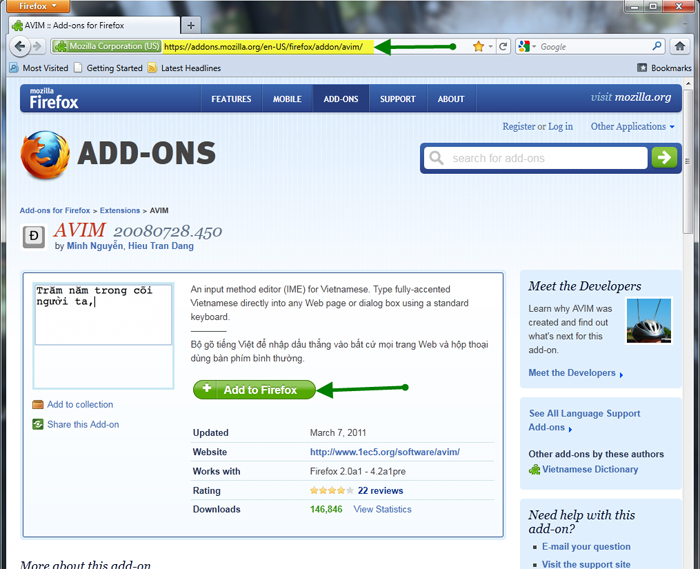Open author Hieu Tran Dang's profile link

161,246
